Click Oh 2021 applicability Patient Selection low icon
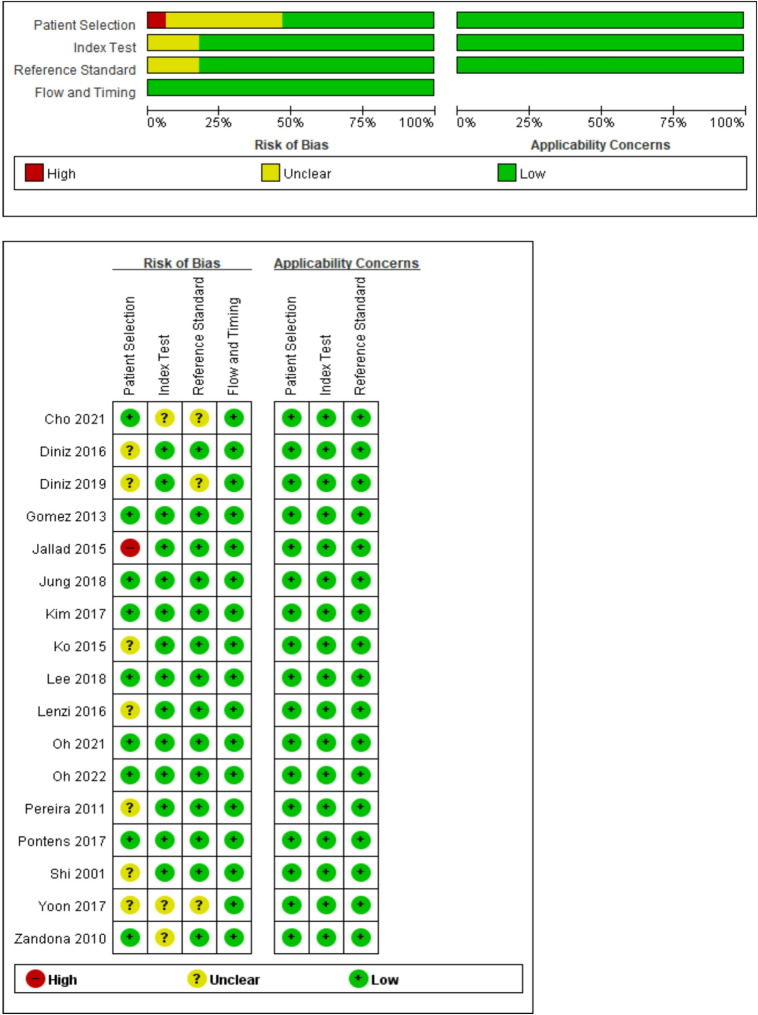 point(291,742)
